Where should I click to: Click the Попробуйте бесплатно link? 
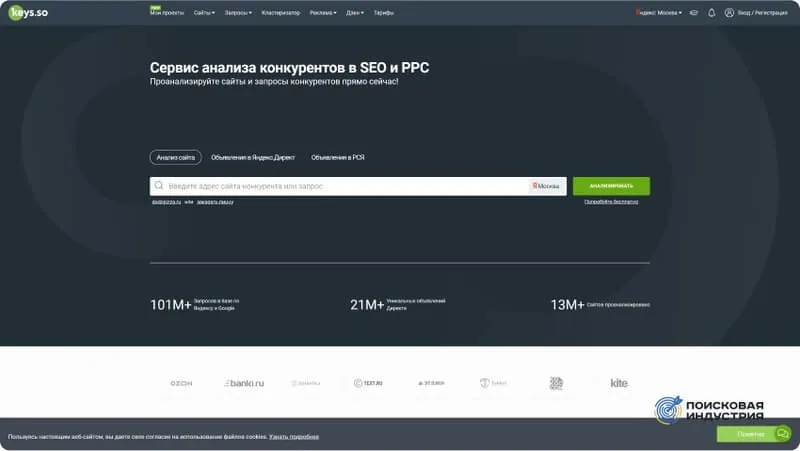click(x=611, y=202)
